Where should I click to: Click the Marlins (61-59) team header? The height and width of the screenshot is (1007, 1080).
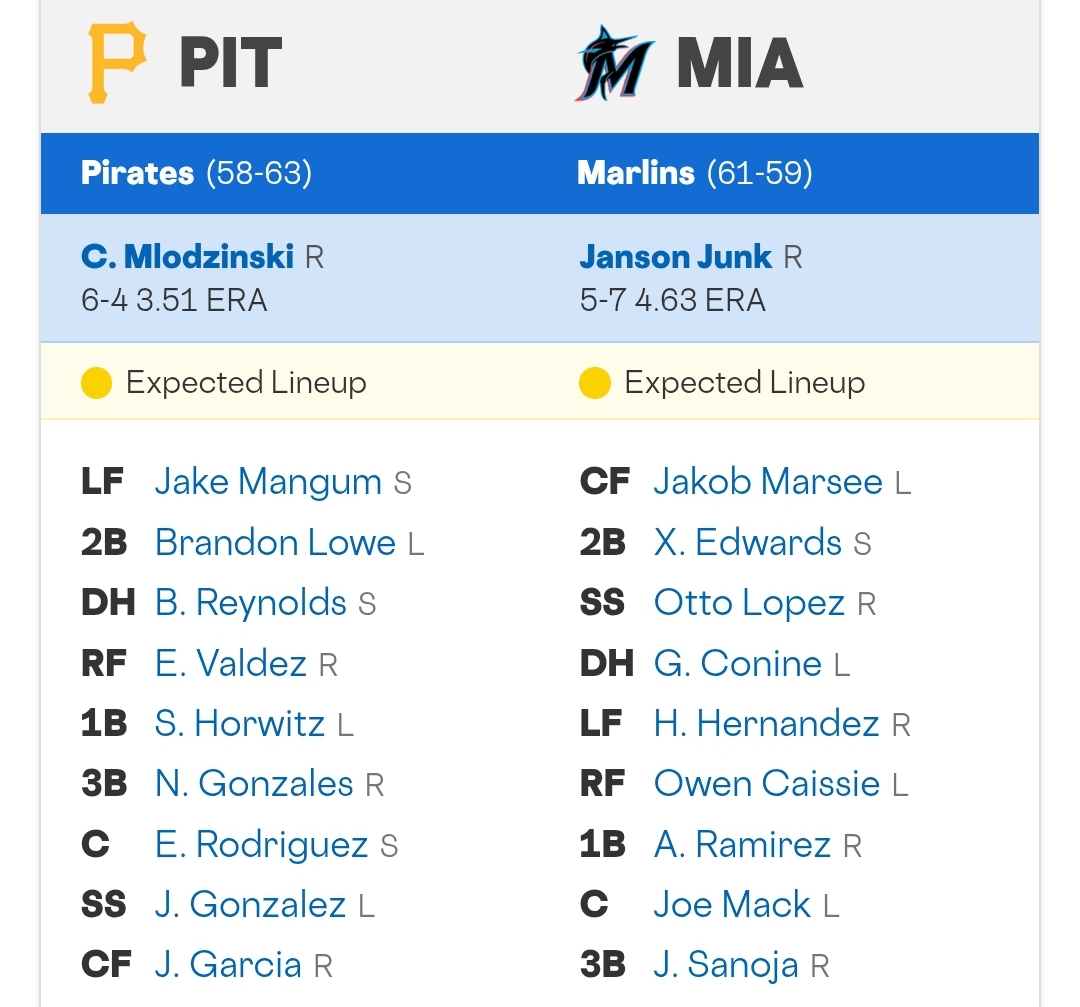(x=695, y=172)
